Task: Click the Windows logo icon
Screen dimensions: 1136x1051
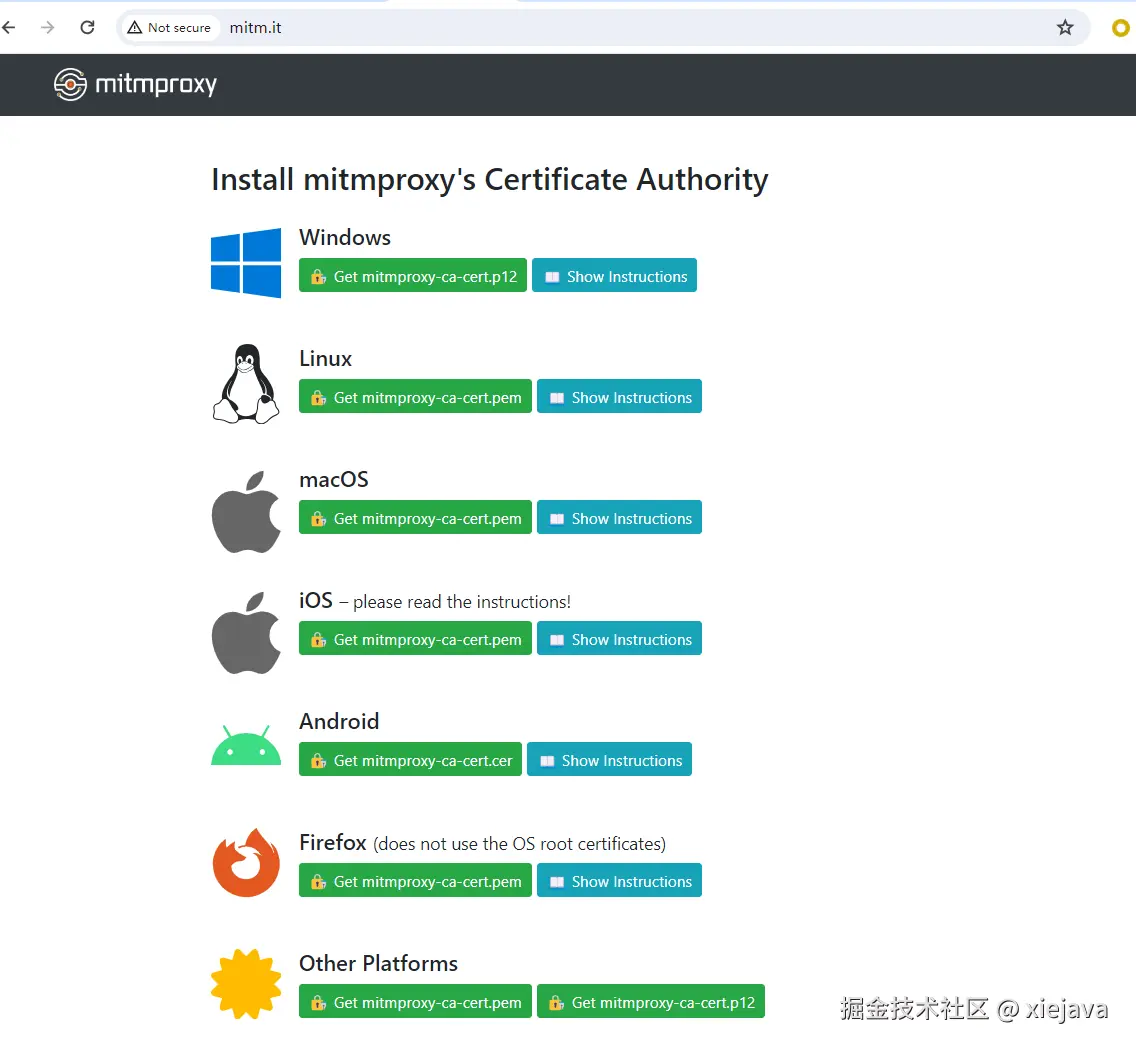Action: point(246,262)
